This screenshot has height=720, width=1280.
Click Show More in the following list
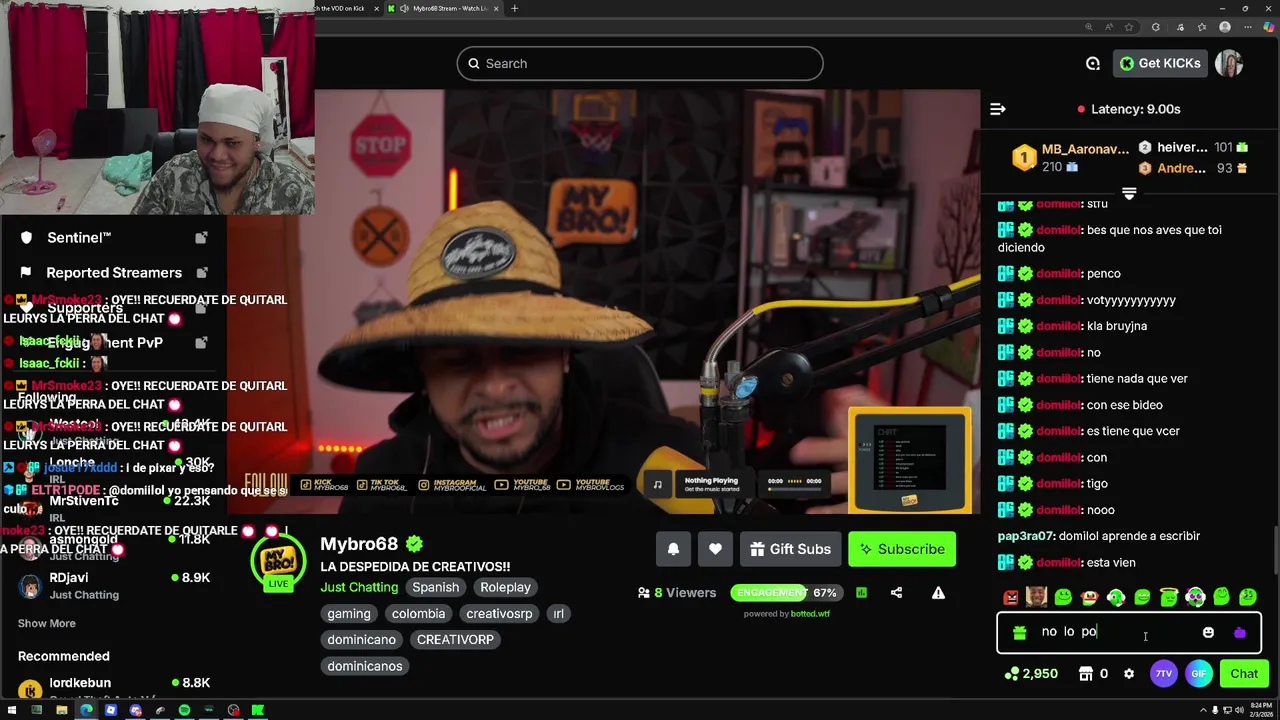[46, 623]
